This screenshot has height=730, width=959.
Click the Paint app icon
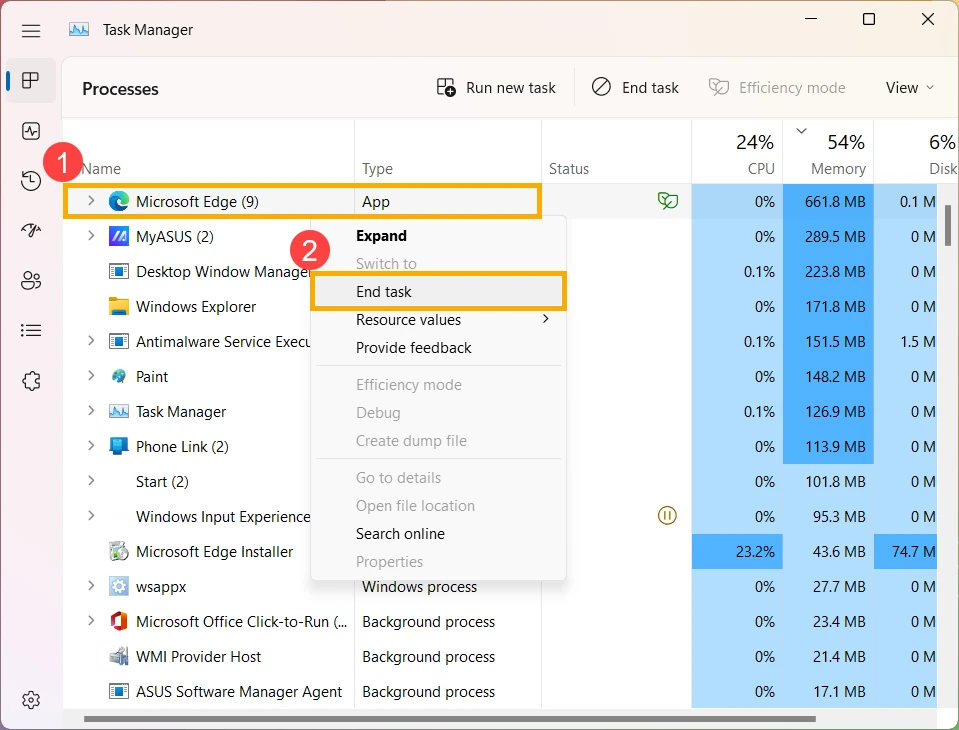tap(119, 376)
